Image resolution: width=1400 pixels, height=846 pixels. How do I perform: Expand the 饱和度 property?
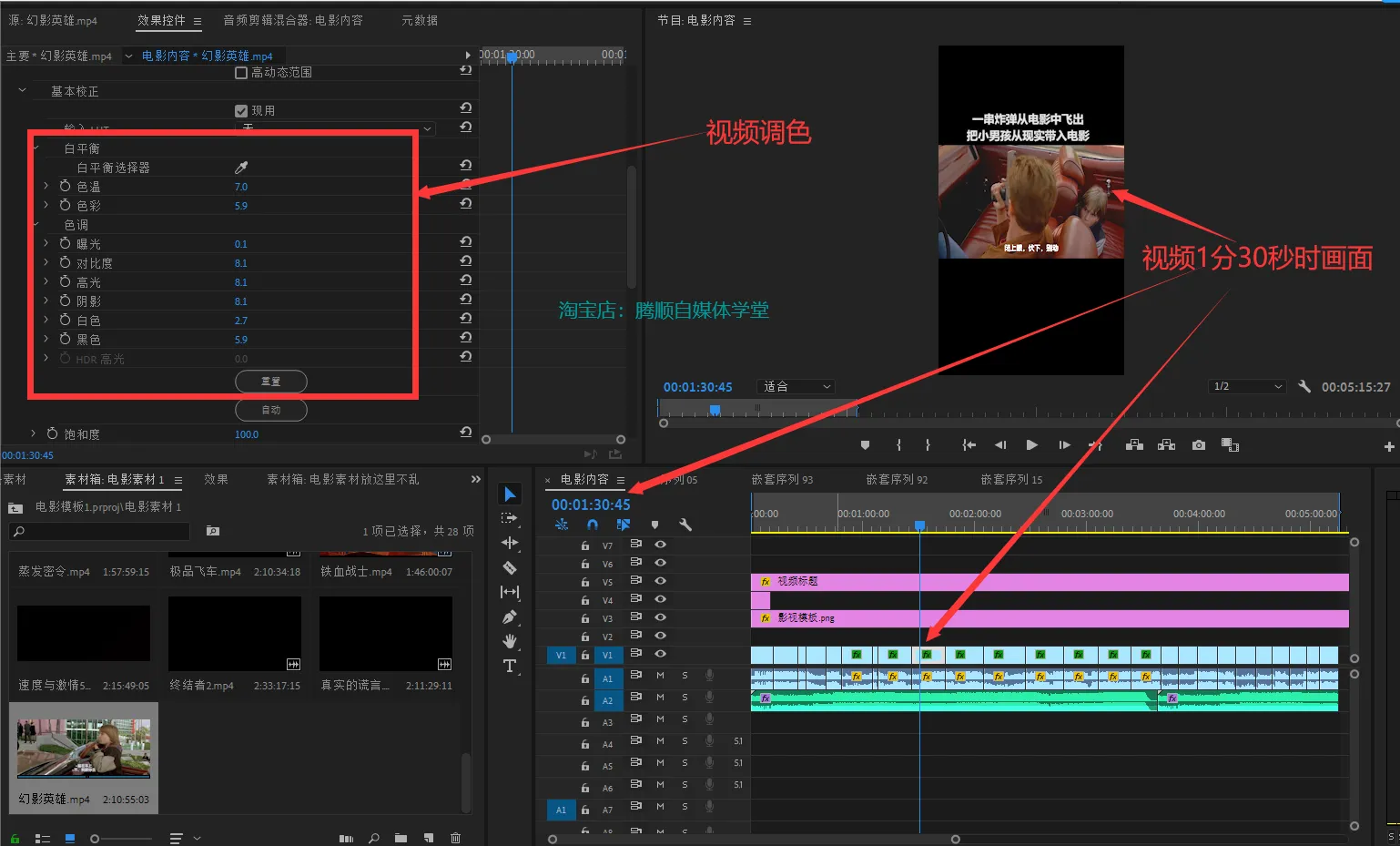coord(34,434)
